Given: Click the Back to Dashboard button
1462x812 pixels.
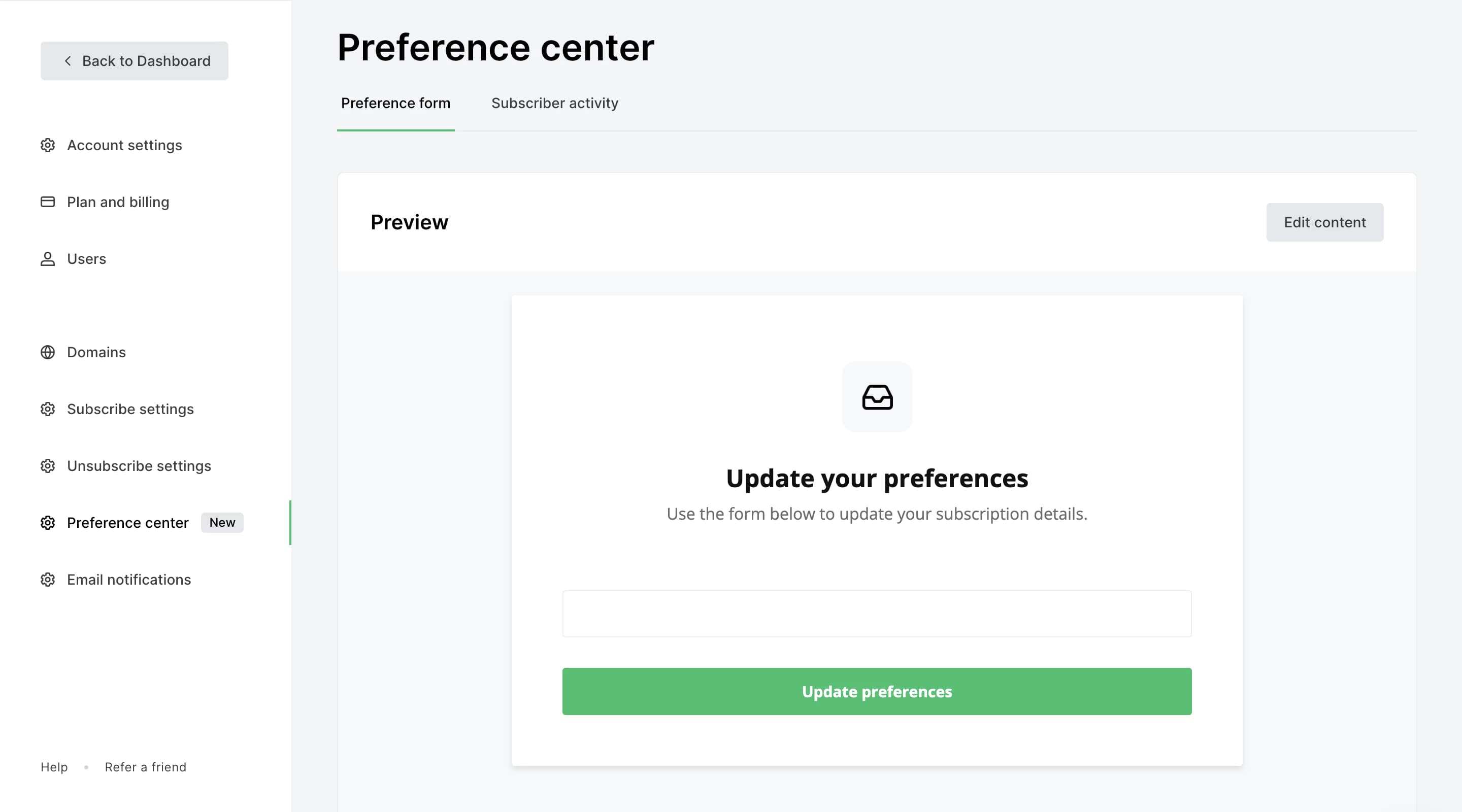Looking at the screenshot, I should click(x=135, y=61).
